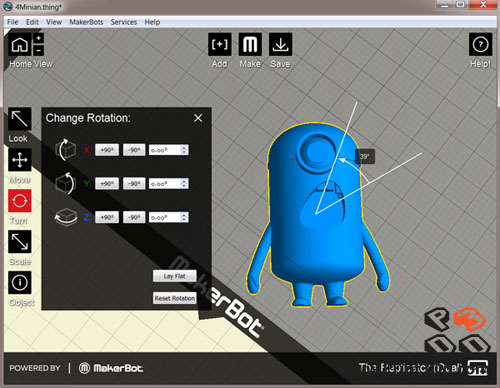Open the Help menu
The width and height of the screenshot is (500, 388).
click(152, 22)
